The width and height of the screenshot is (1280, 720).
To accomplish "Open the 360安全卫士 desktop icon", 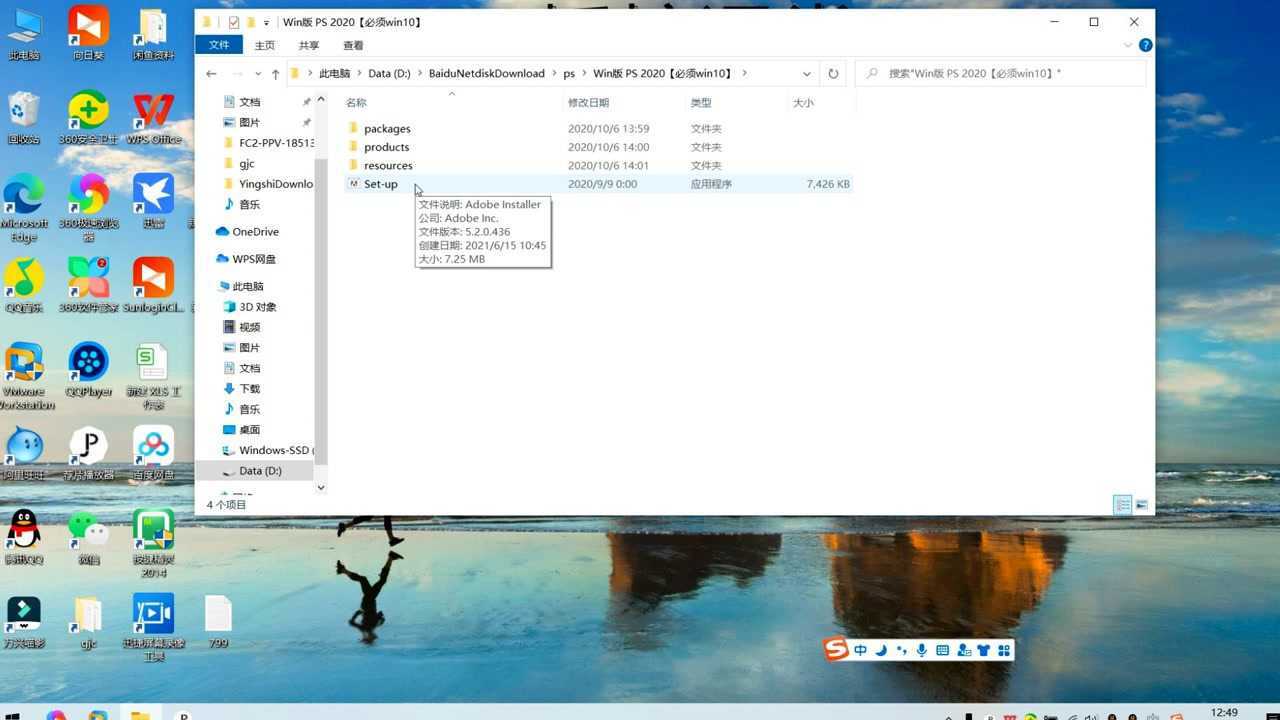I will click(89, 117).
